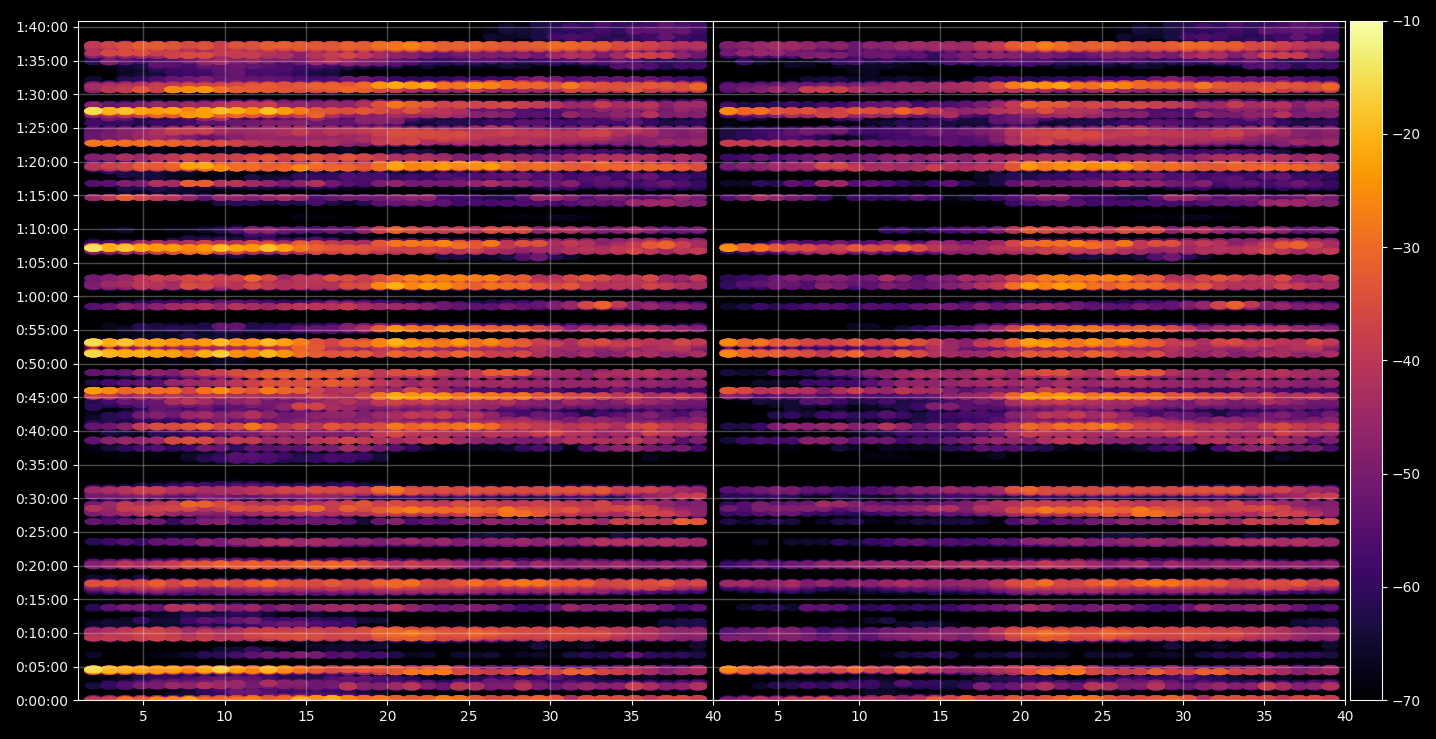This screenshot has height=739, width=1436.
Task: Click the 0:05:00 y-axis time label
Action: point(42,667)
